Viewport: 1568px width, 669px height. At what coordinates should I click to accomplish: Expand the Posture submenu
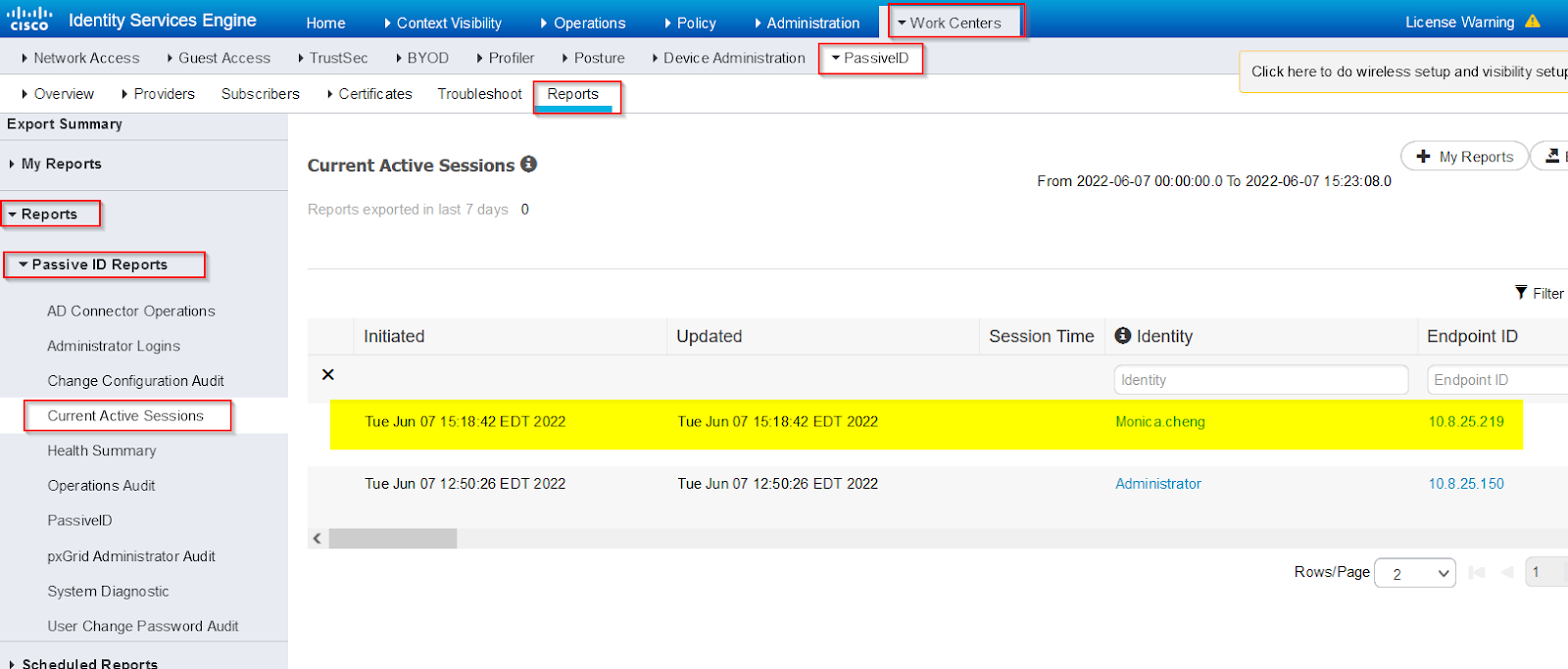pos(594,58)
